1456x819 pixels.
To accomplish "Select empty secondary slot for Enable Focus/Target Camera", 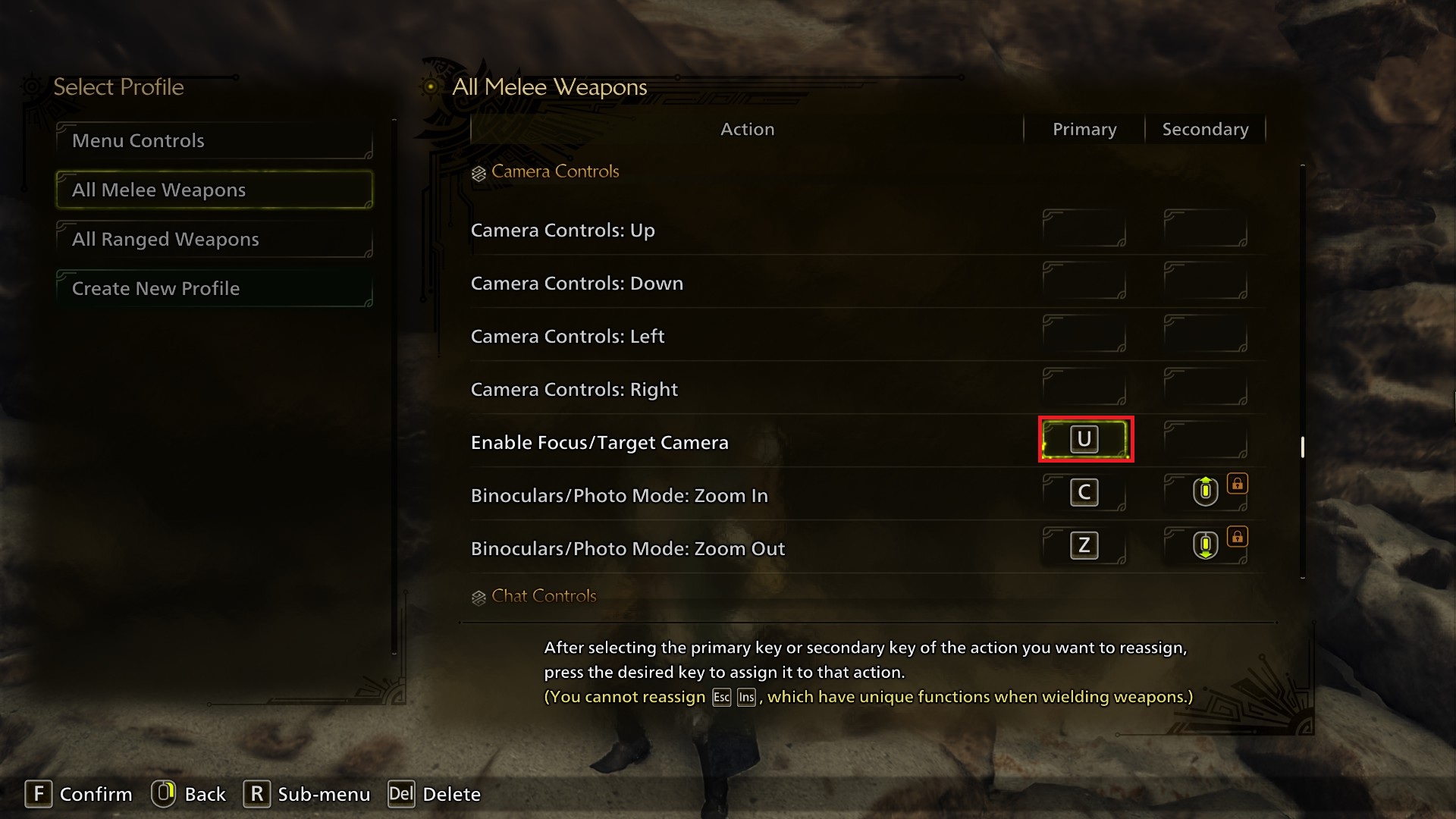I will click(1206, 440).
